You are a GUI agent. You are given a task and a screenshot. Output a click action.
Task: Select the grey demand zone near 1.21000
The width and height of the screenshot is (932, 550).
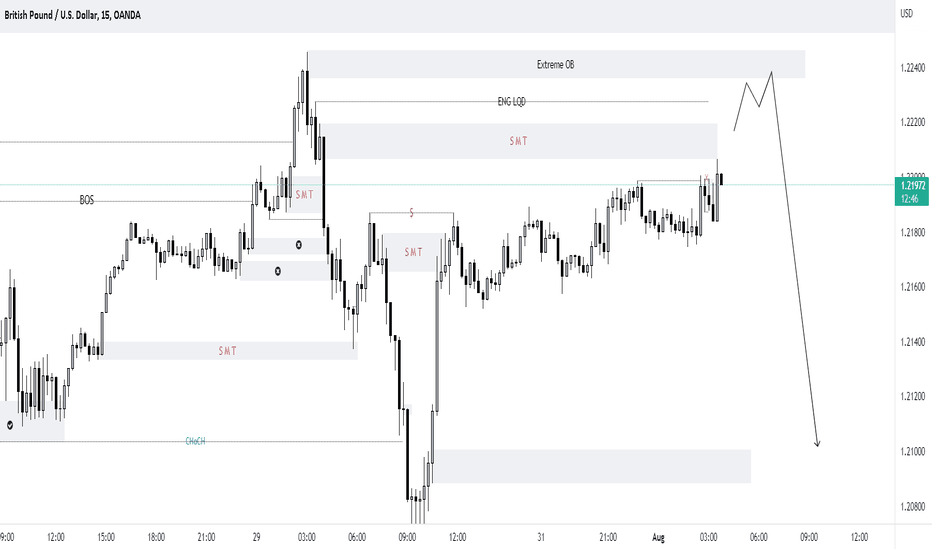591,466
